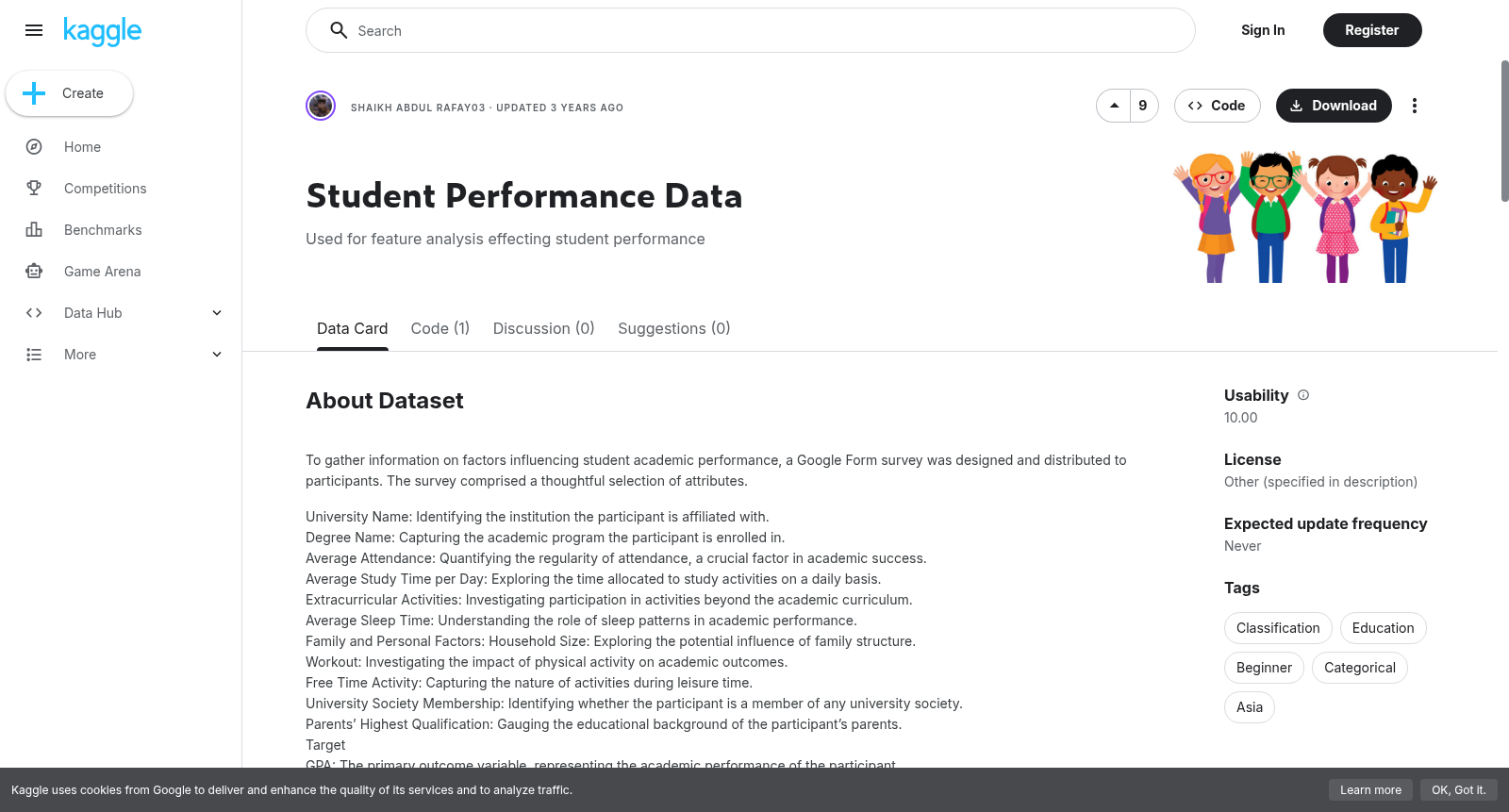The height and width of the screenshot is (812, 1509).
Task: Open the hamburger navigation menu
Action: tap(34, 30)
